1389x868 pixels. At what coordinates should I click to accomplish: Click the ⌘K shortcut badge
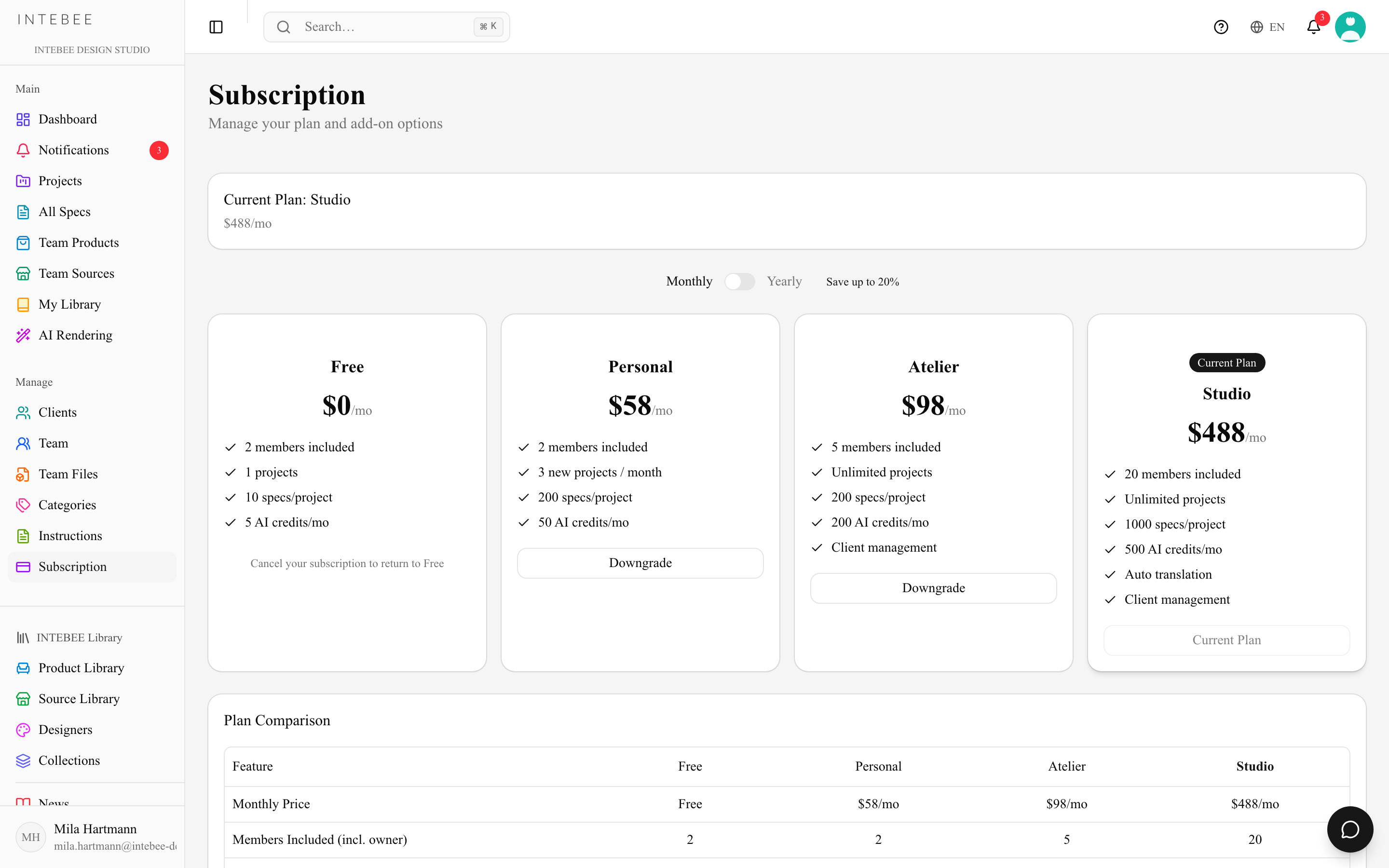click(489, 27)
